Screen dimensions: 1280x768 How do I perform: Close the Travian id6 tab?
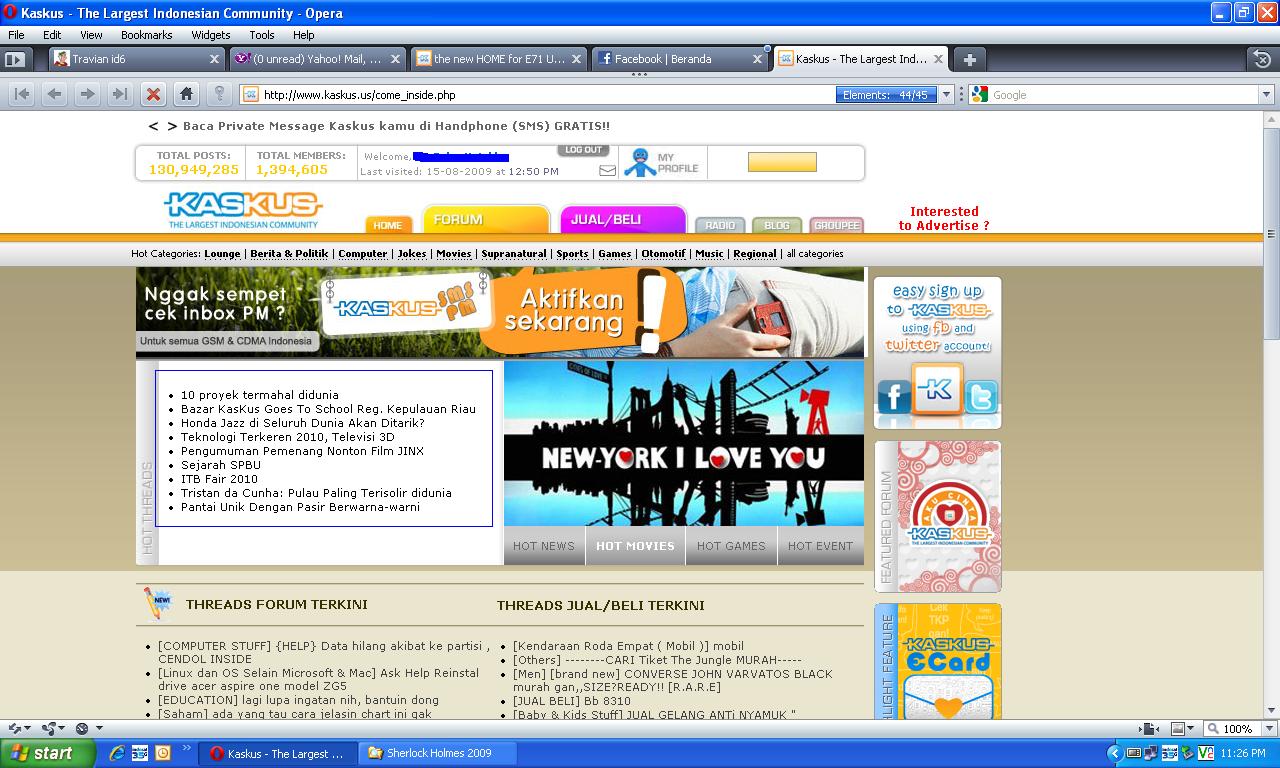(x=214, y=59)
